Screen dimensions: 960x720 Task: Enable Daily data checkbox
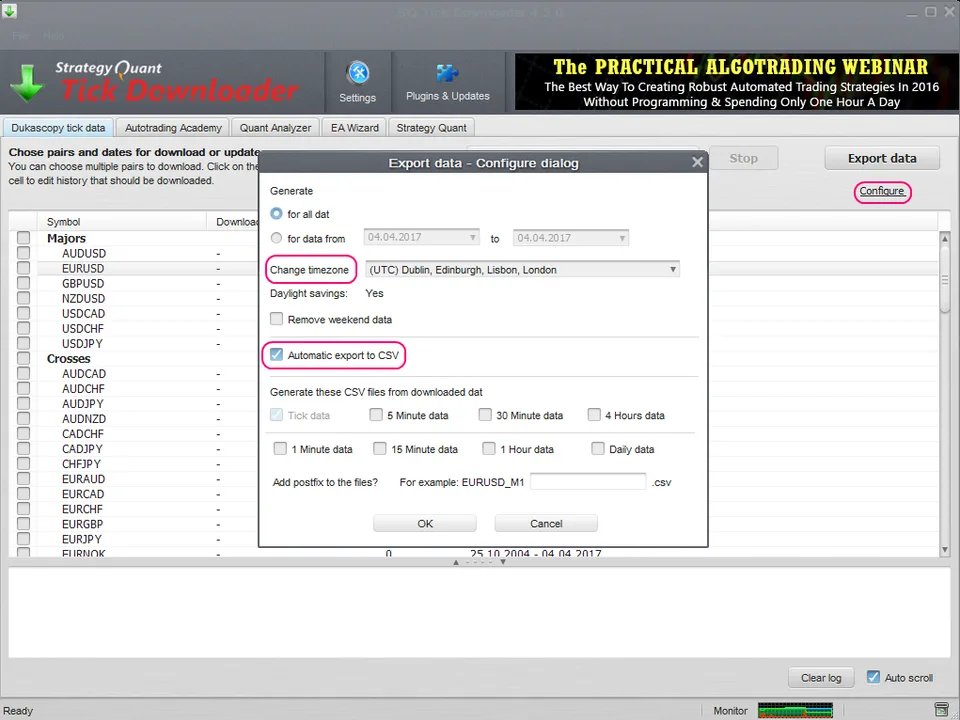(598, 449)
